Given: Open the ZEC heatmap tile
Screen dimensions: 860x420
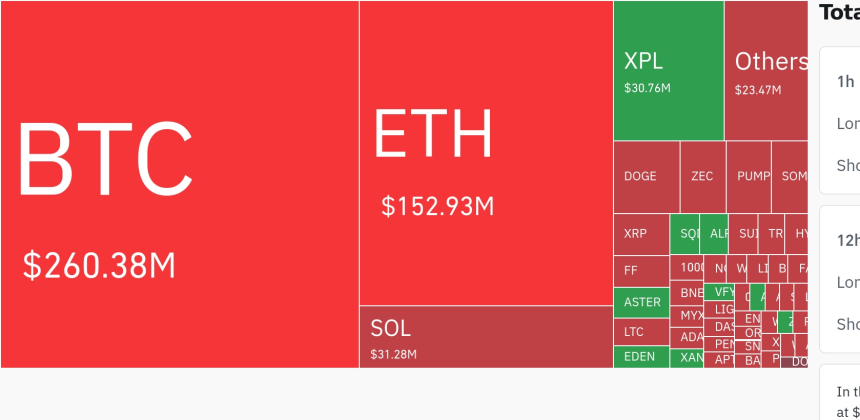Looking at the screenshot, I should click(x=703, y=176).
